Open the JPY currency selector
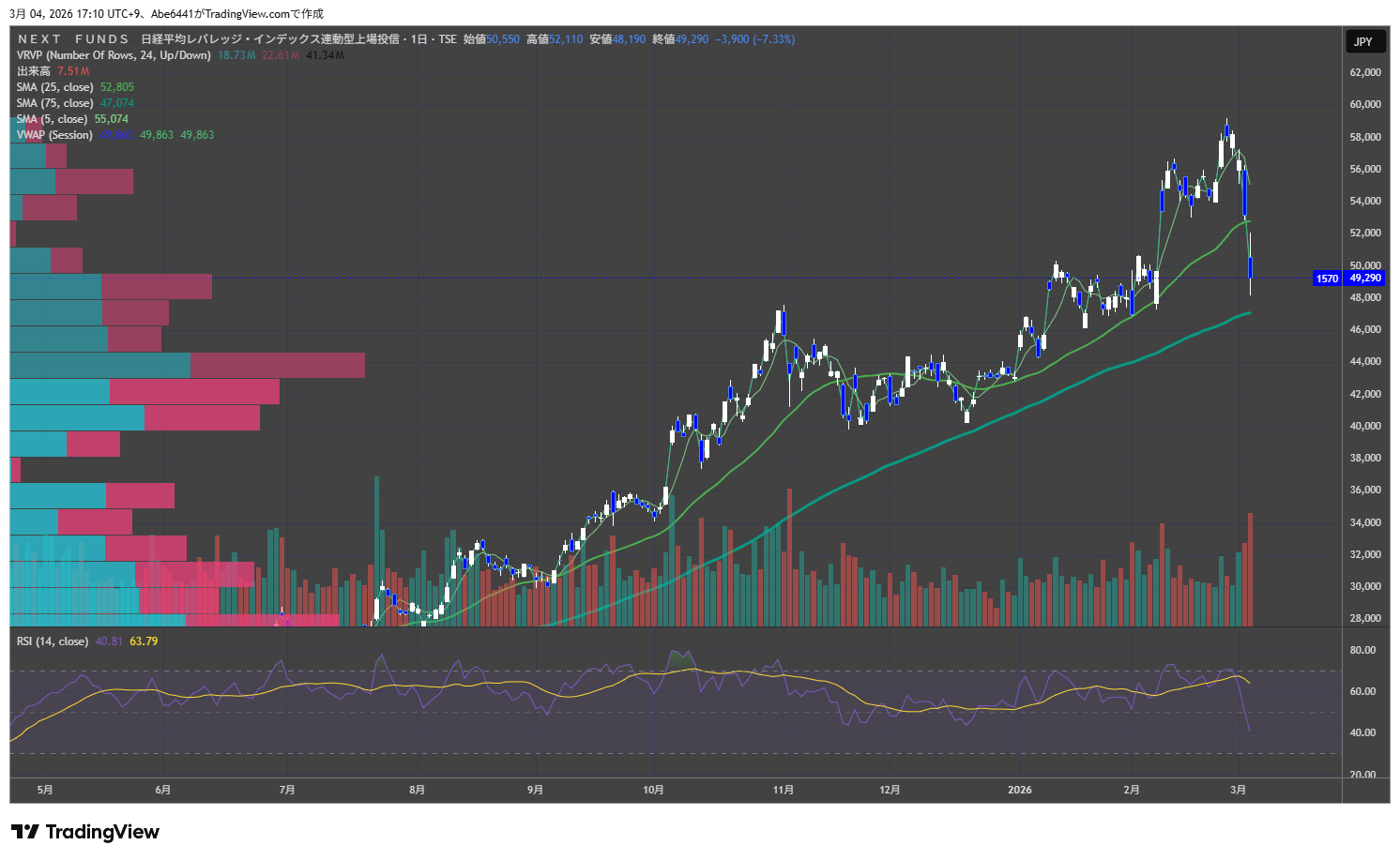The image size is (1400, 860). tap(1363, 41)
